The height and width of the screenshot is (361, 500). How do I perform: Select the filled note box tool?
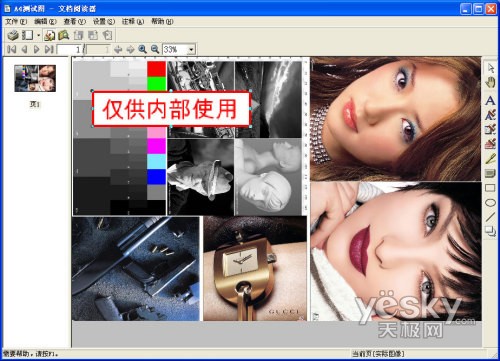pos(490,173)
